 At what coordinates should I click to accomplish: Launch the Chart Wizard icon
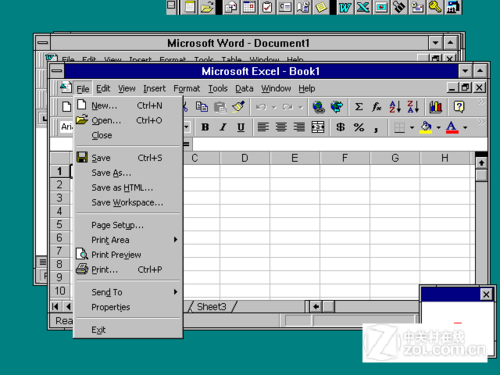(435, 107)
